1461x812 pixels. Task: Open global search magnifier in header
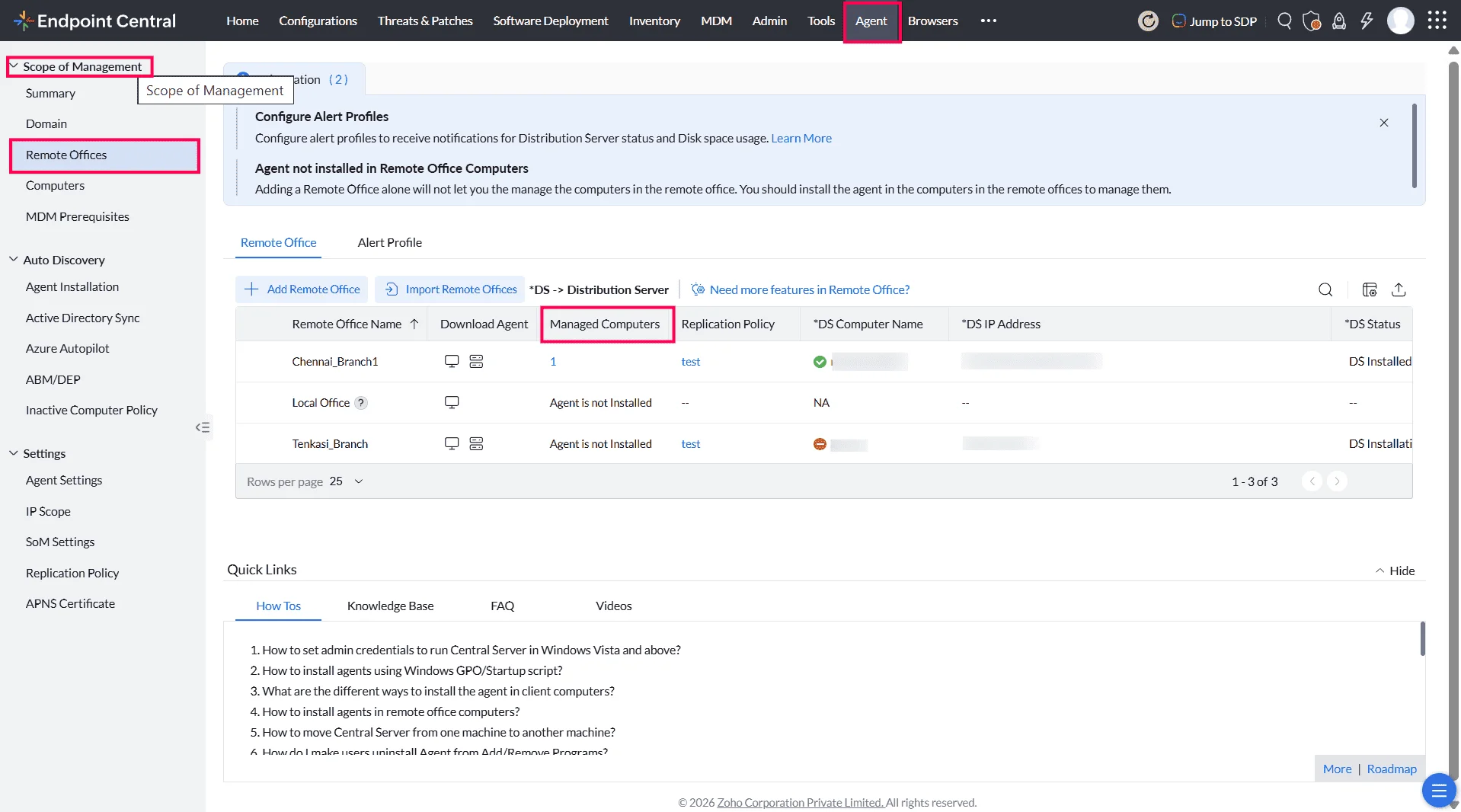tap(1284, 21)
